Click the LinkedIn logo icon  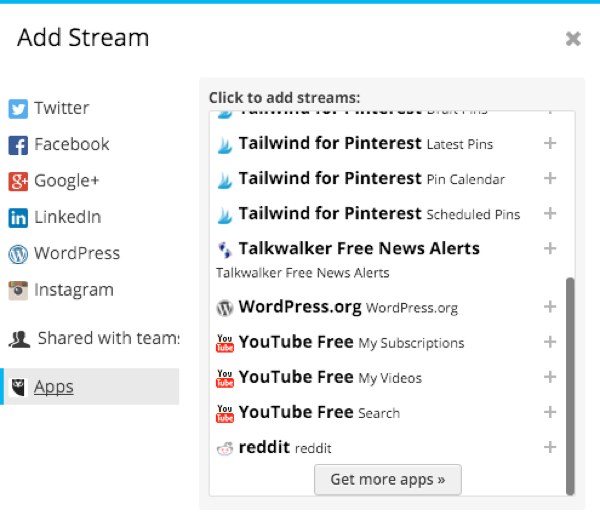tap(18, 218)
